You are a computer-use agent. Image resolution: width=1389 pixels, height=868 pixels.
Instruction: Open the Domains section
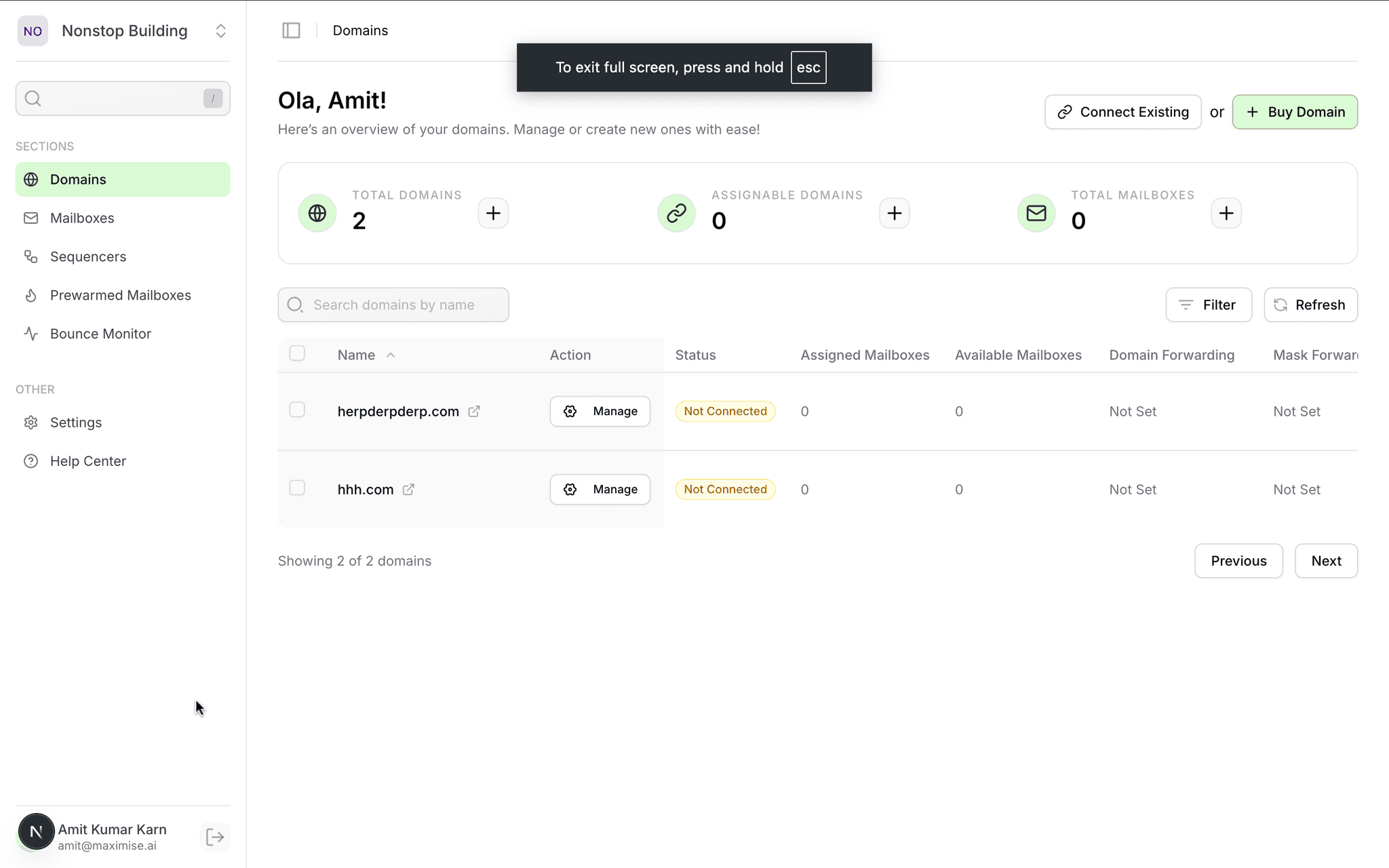tap(123, 179)
